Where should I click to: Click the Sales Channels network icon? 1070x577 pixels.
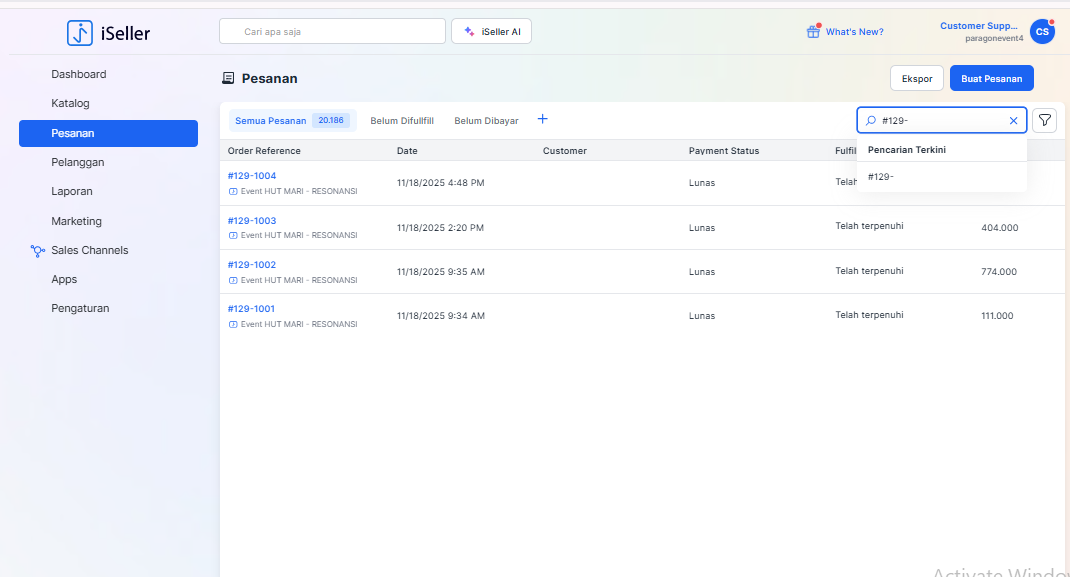pyautogui.click(x=38, y=251)
